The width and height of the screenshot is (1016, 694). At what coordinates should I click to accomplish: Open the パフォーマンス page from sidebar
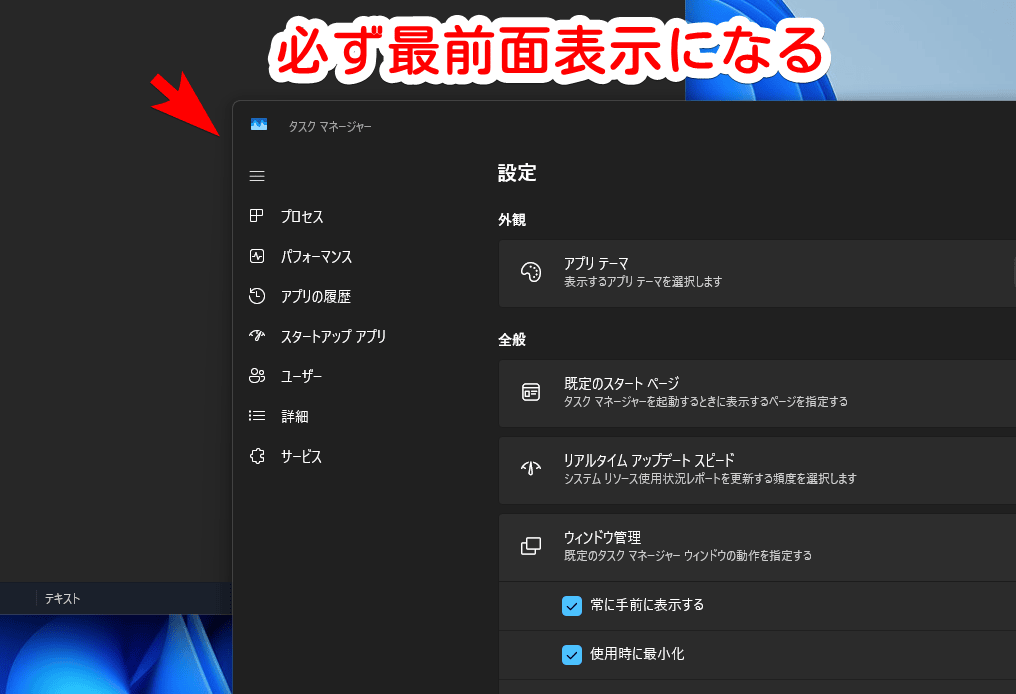click(257, 256)
